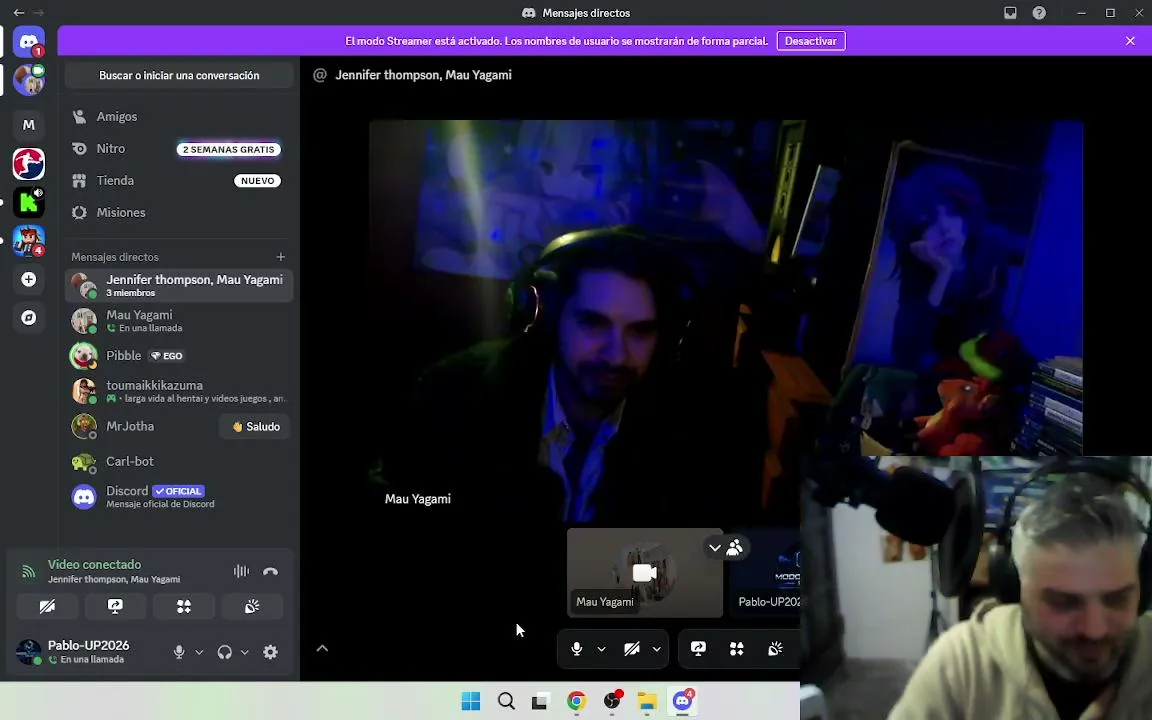Toggle camera in the Video conectado panel
1152x720 pixels.
tap(47, 606)
